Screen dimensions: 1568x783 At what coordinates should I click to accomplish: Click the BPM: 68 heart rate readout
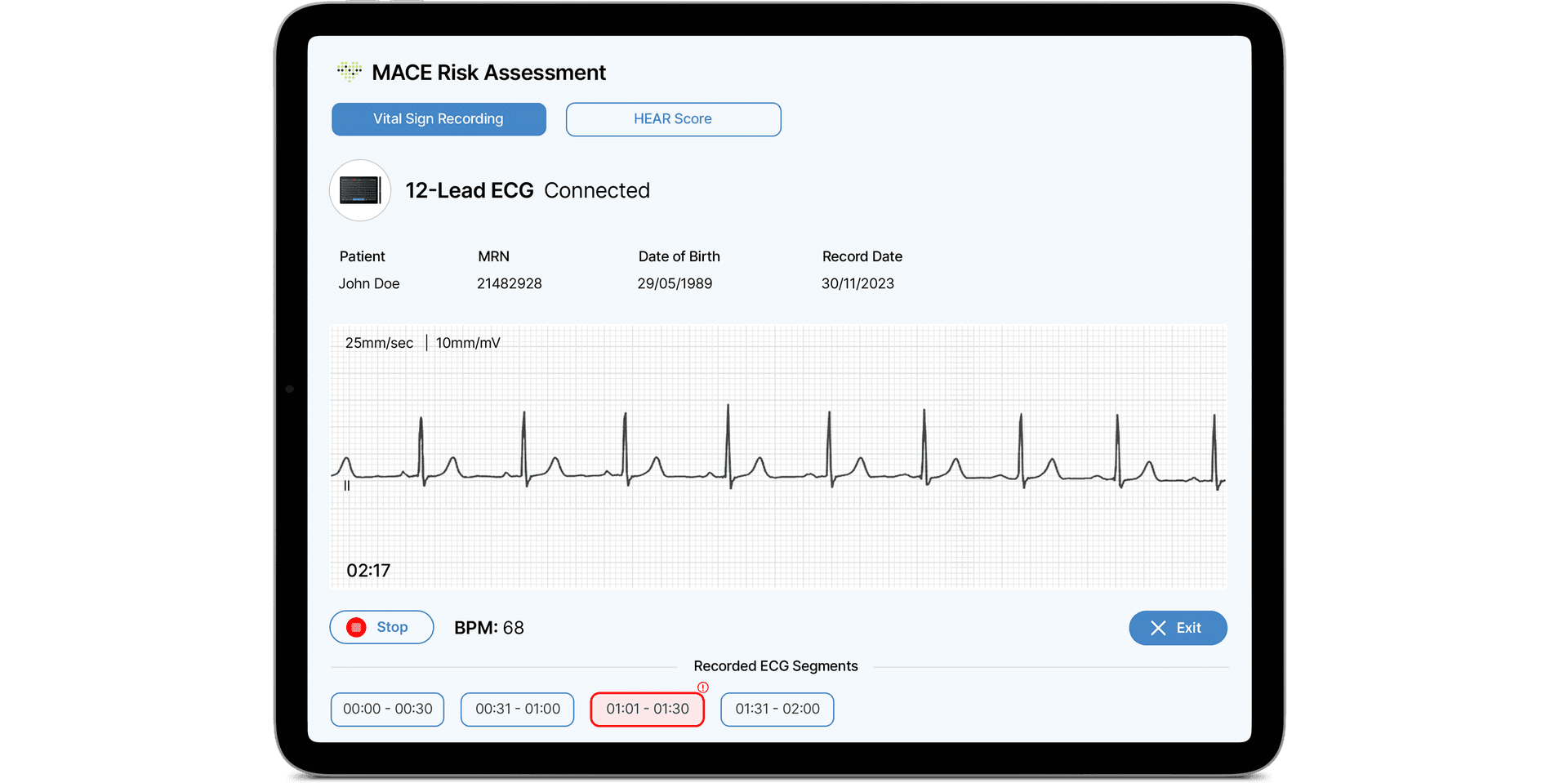click(x=489, y=628)
